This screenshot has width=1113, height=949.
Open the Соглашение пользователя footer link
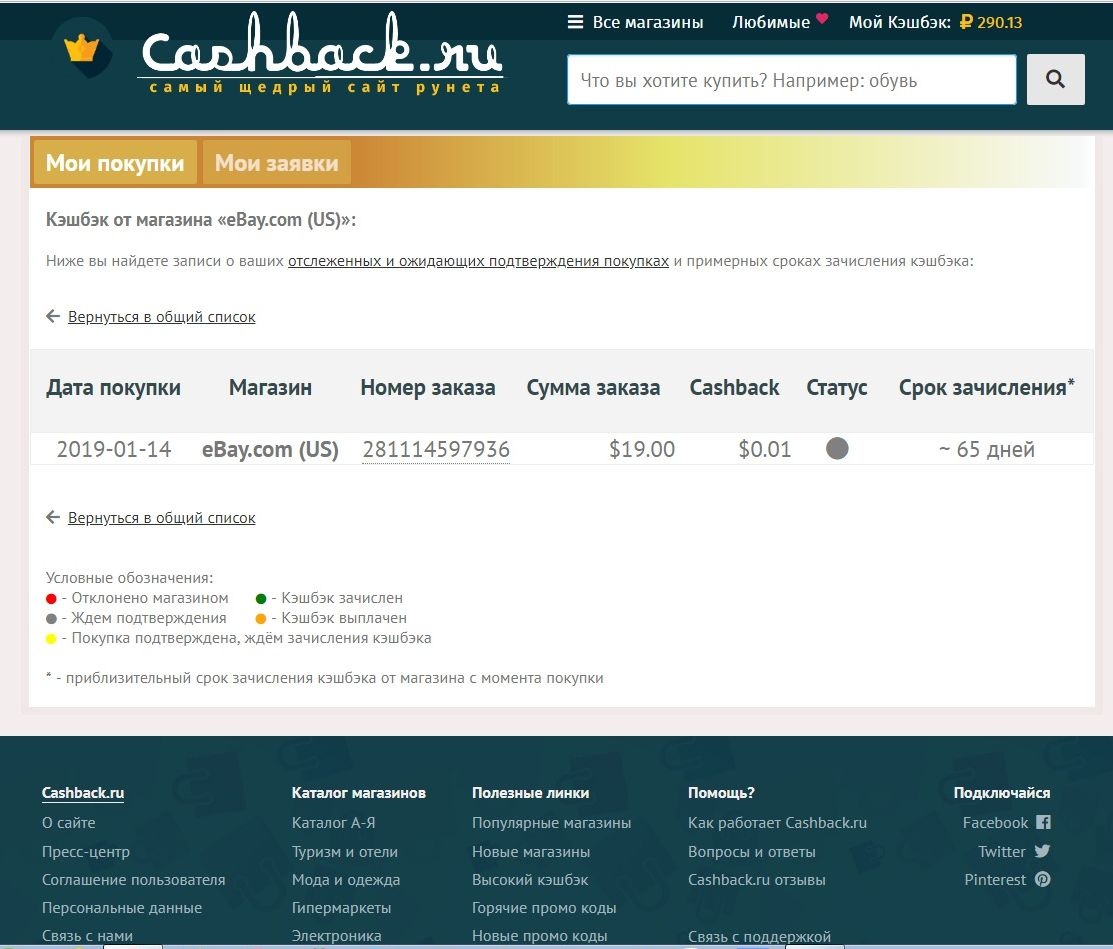tap(133, 879)
